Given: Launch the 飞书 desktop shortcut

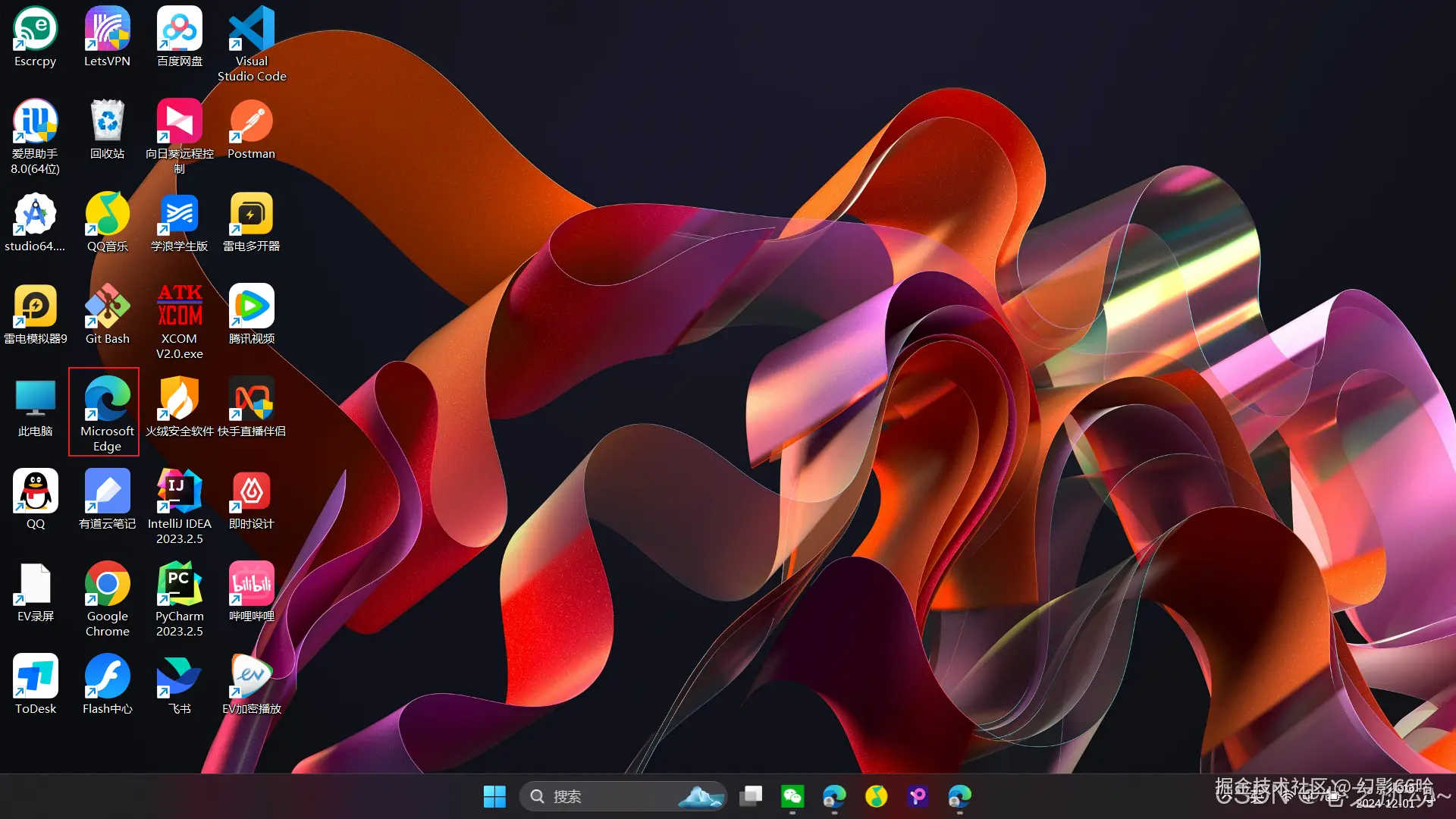Looking at the screenshot, I should [179, 677].
